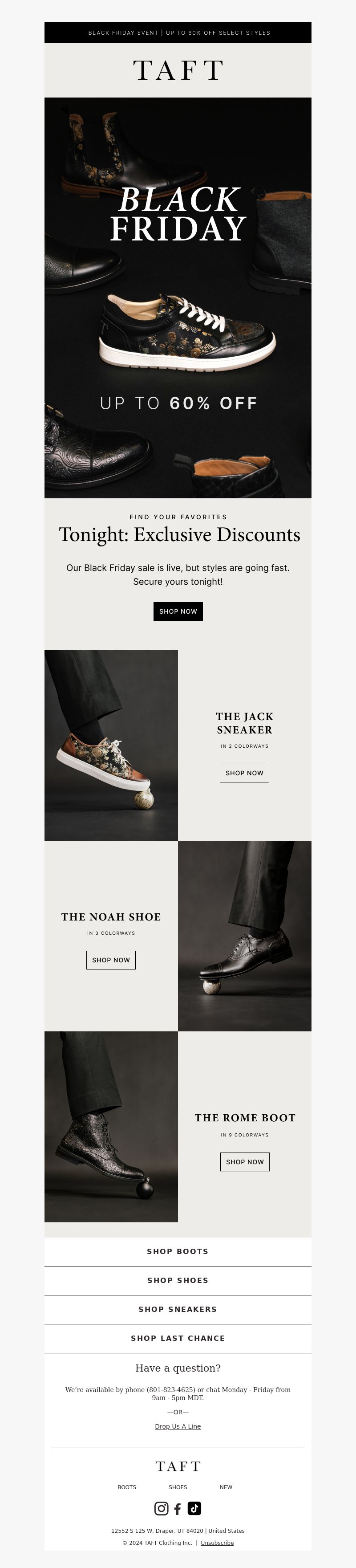This screenshot has height=1568, width=356.
Task: Select the footer NEW link
Action: click(x=226, y=1487)
